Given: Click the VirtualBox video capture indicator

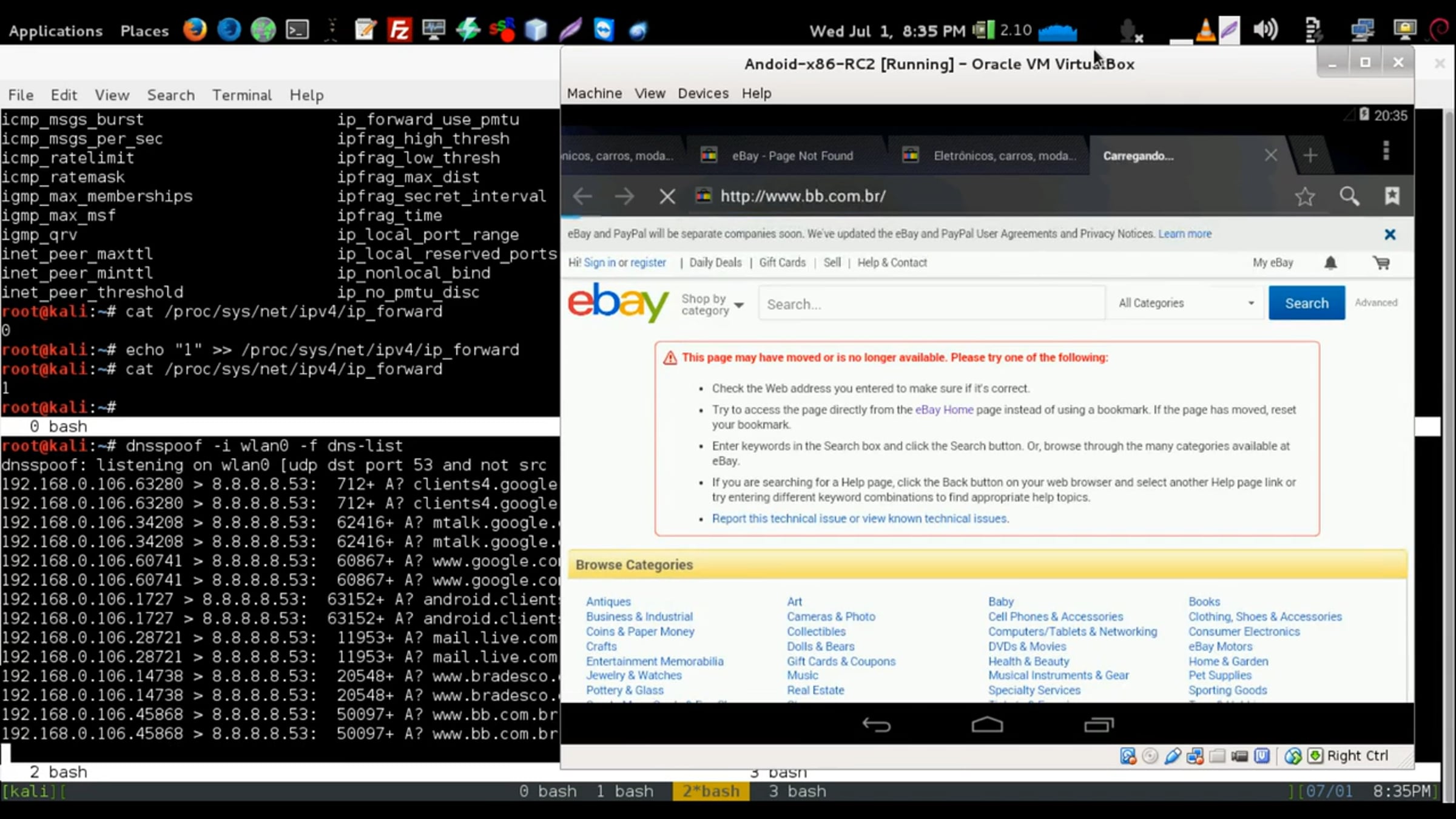Looking at the screenshot, I should (1239, 756).
